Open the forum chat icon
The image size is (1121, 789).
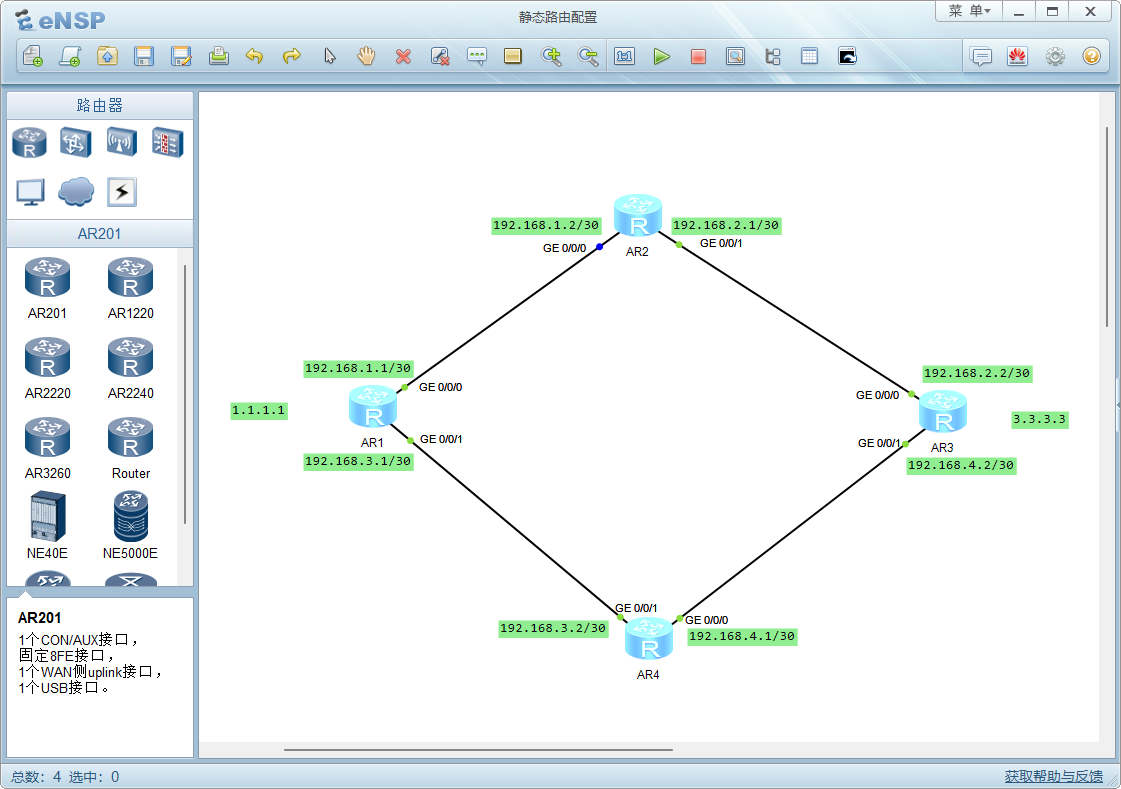[982, 56]
